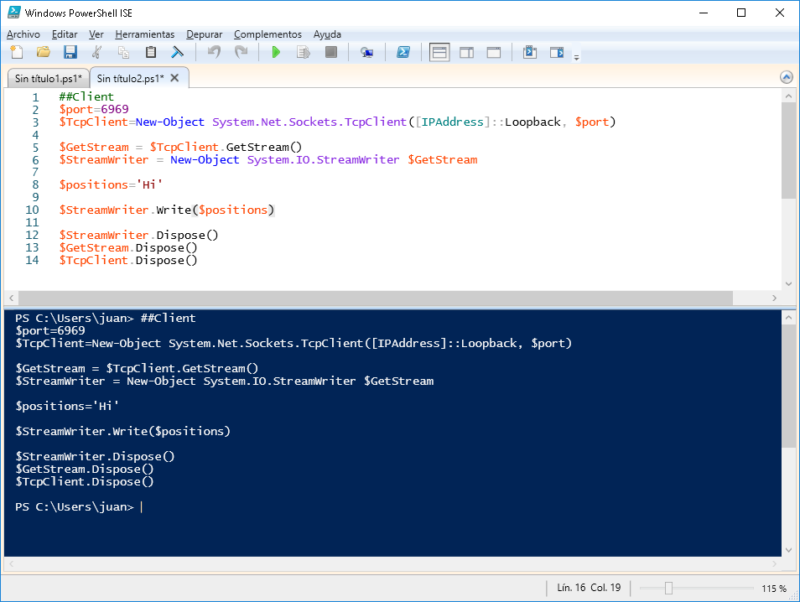This screenshot has width=800, height=602.
Task: Toggle Show Script Pane Right layout
Action: [466, 52]
